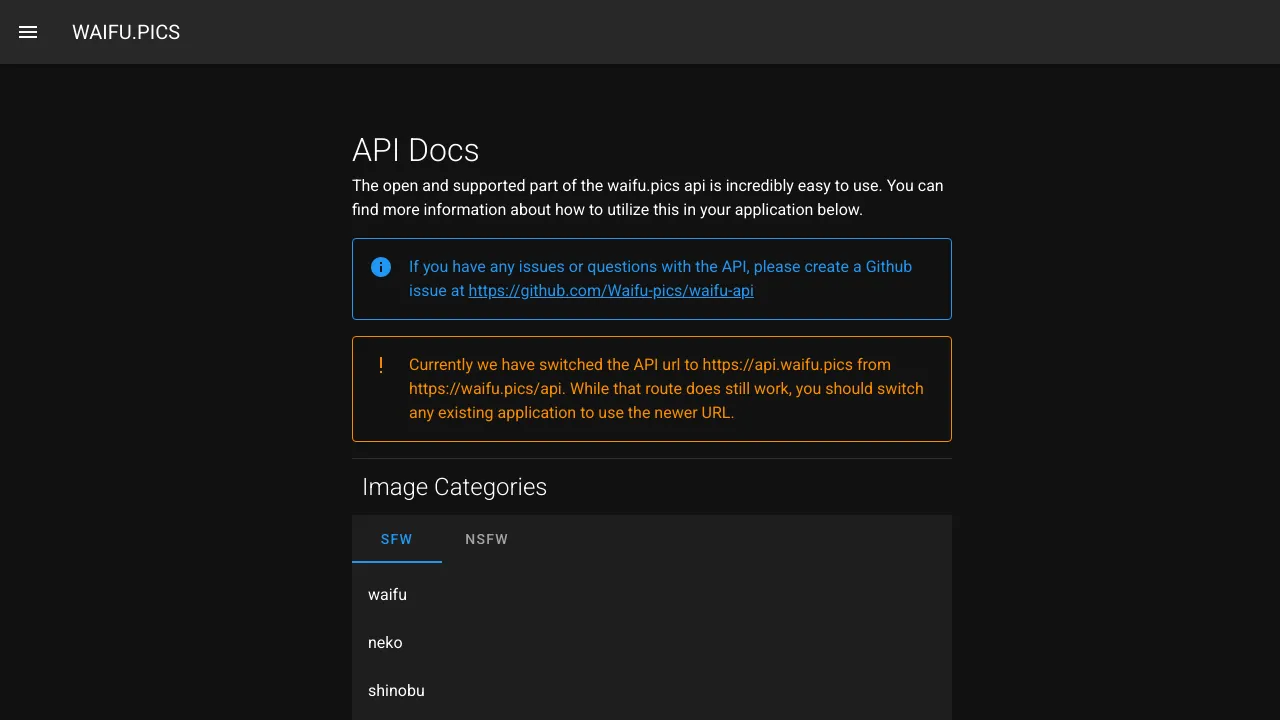
Task: Click the API Docs heading
Action: point(416,150)
